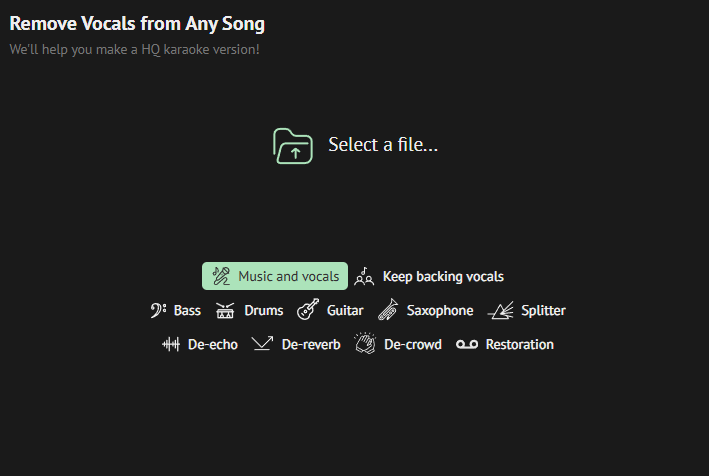The height and width of the screenshot is (476, 709).
Task: Click the folder upload icon
Action: pos(293,146)
